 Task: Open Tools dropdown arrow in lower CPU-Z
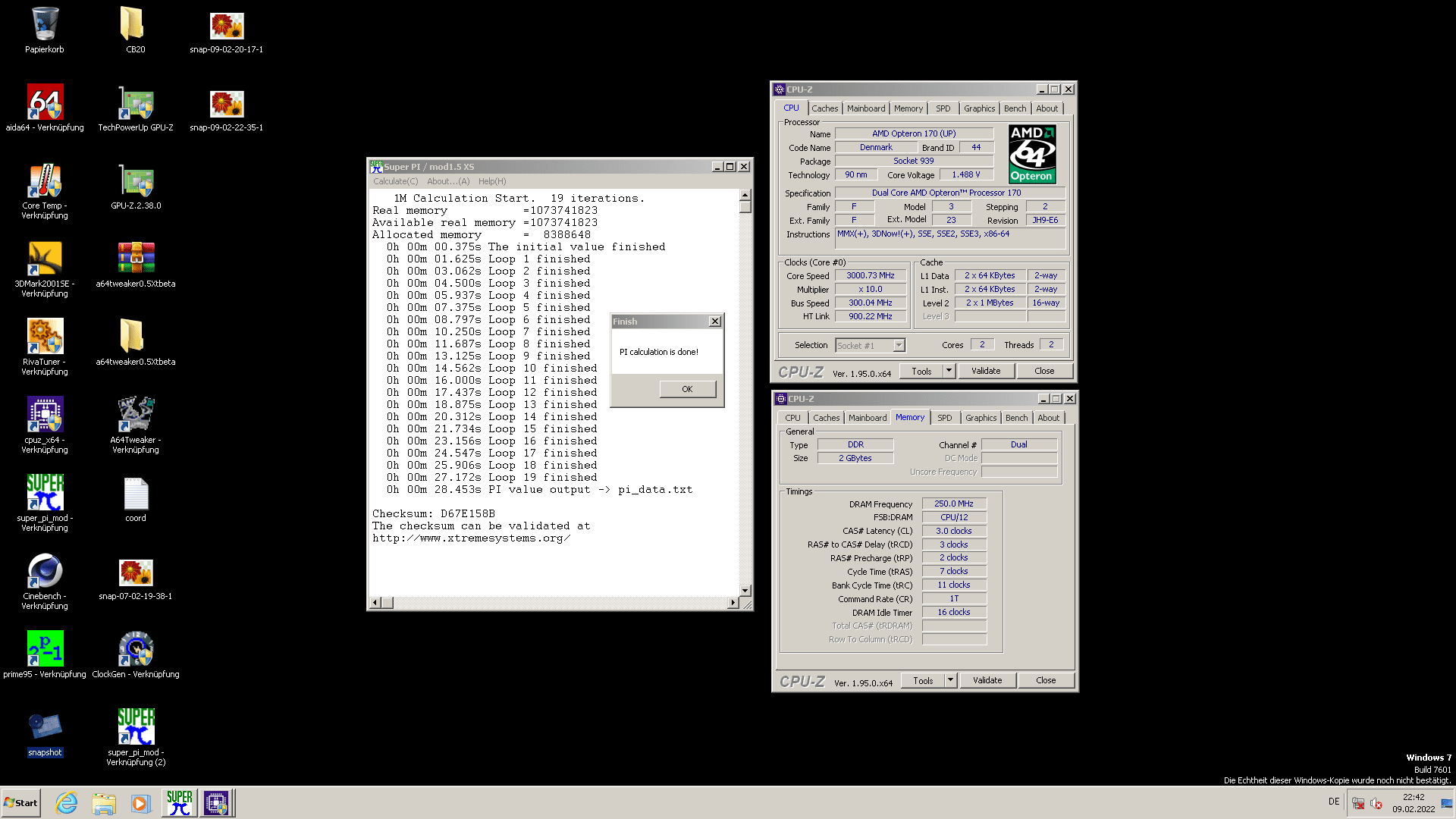(950, 680)
